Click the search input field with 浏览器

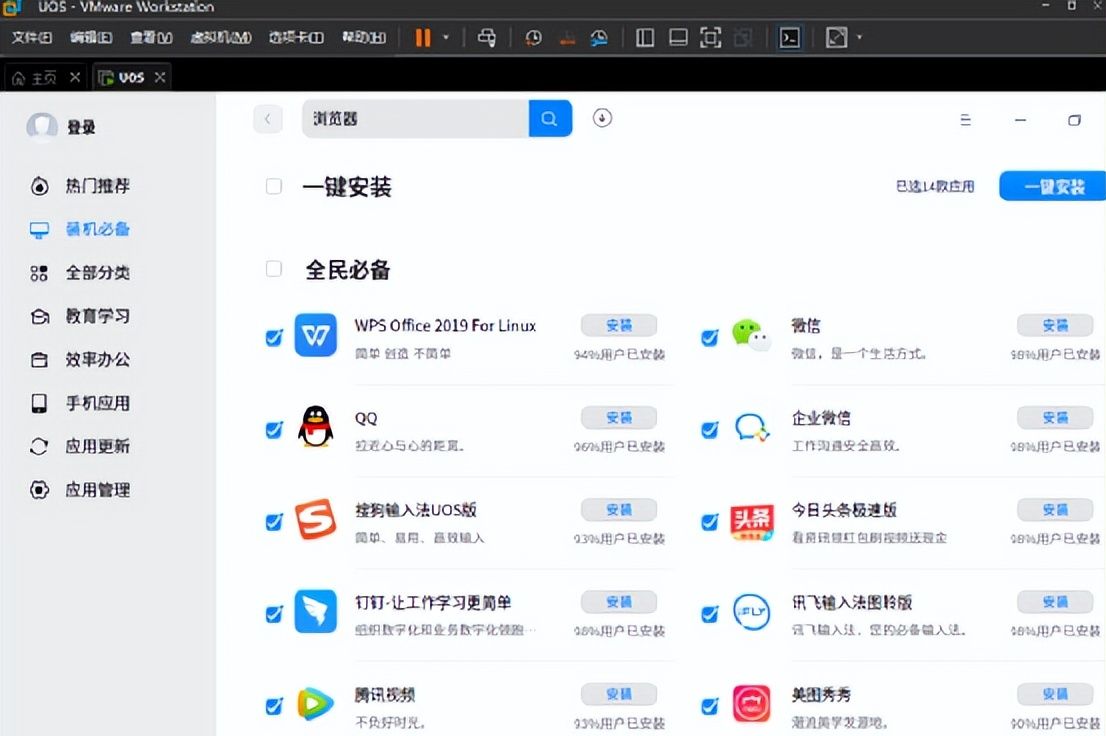(x=415, y=119)
